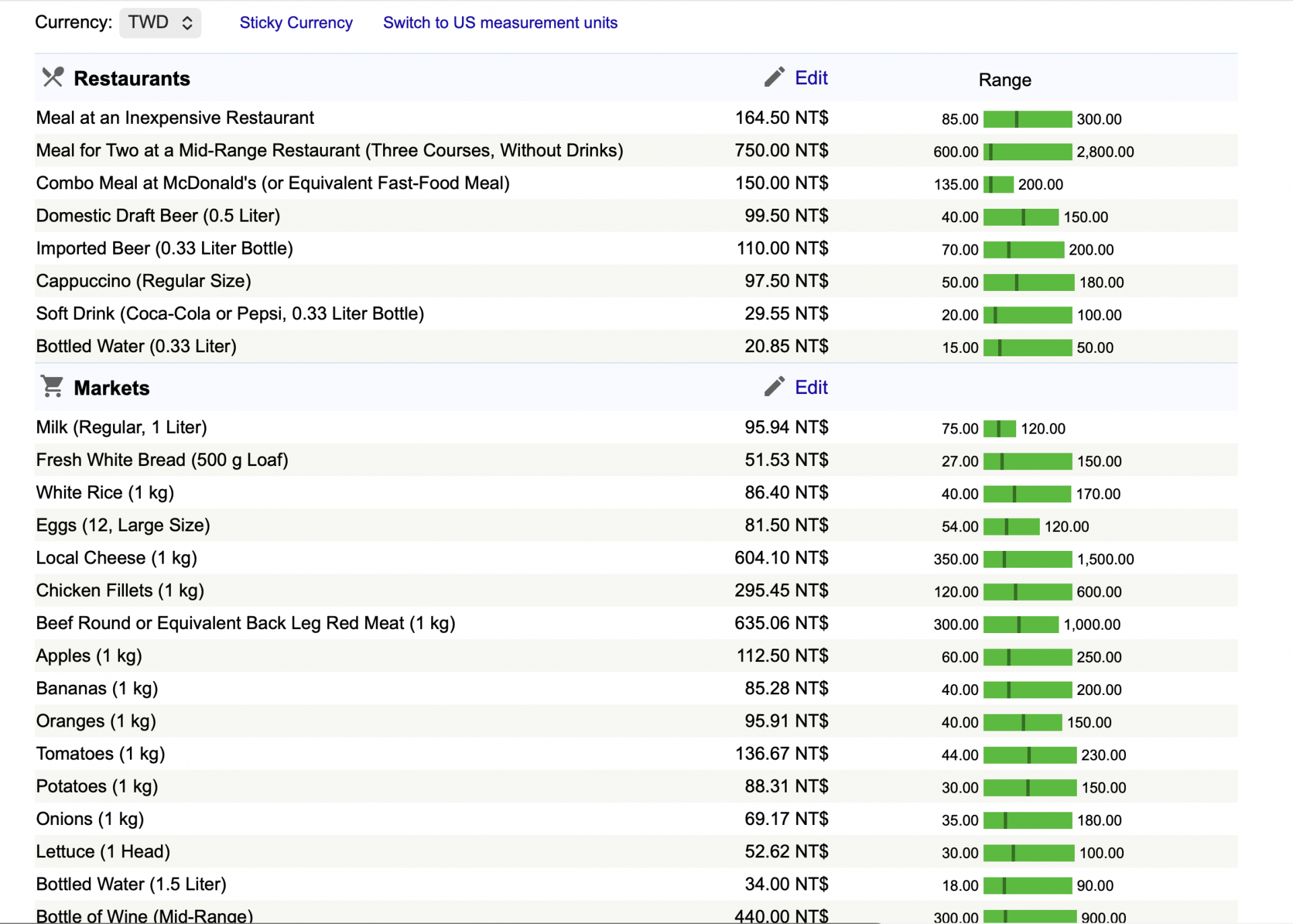Image resolution: width=1293 pixels, height=924 pixels.
Task: Click range bar for Combo Meal at McDonald's
Action: [x=998, y=185]
